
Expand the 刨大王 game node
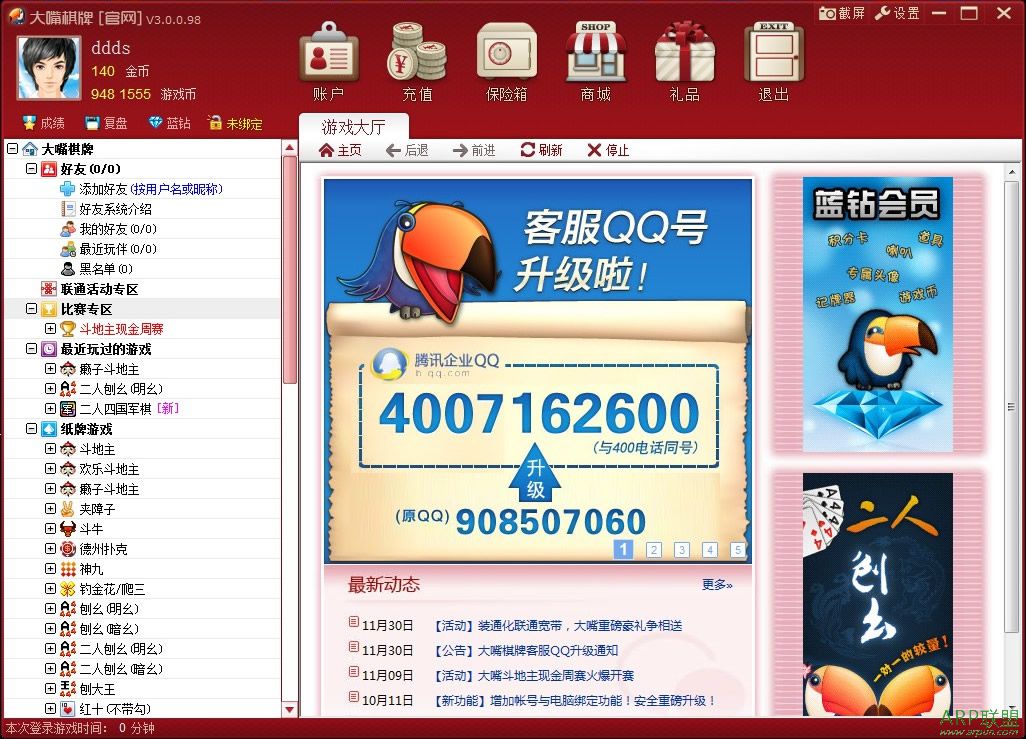click(50, 689)
